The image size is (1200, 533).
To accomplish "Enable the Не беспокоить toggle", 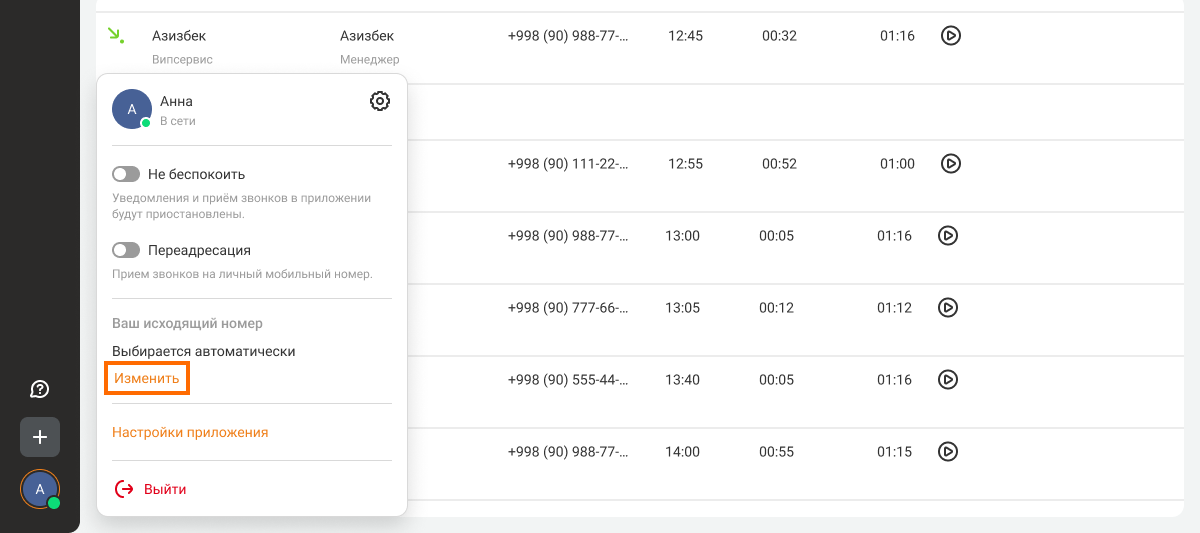I will (x=126, y=174).
